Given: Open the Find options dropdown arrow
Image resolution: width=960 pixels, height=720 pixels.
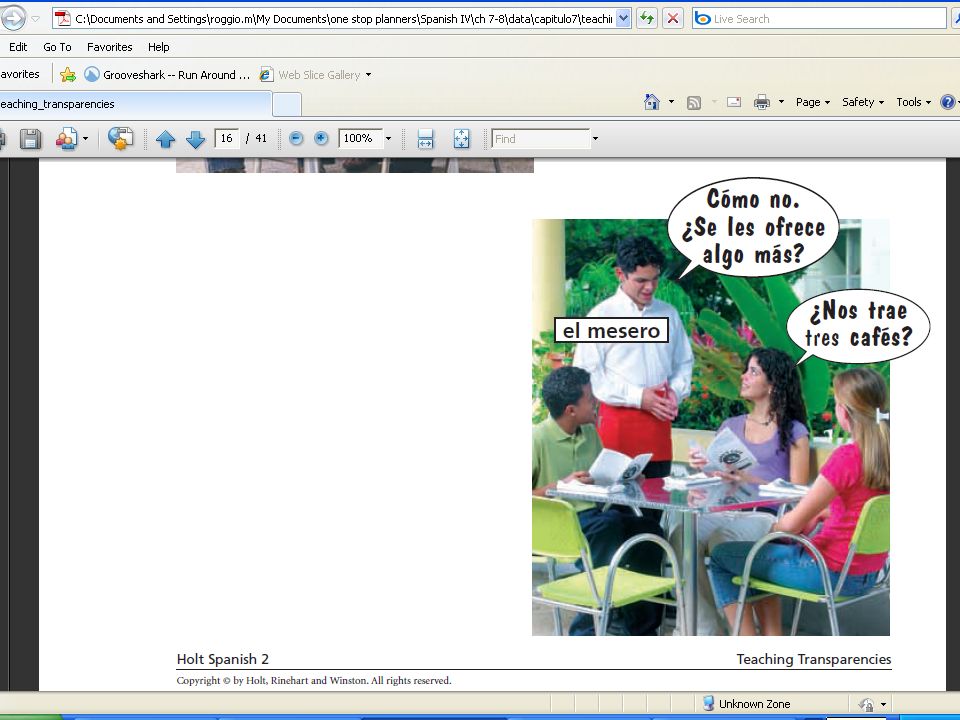Looking at the screenshot, I should (x=594, y=139).
